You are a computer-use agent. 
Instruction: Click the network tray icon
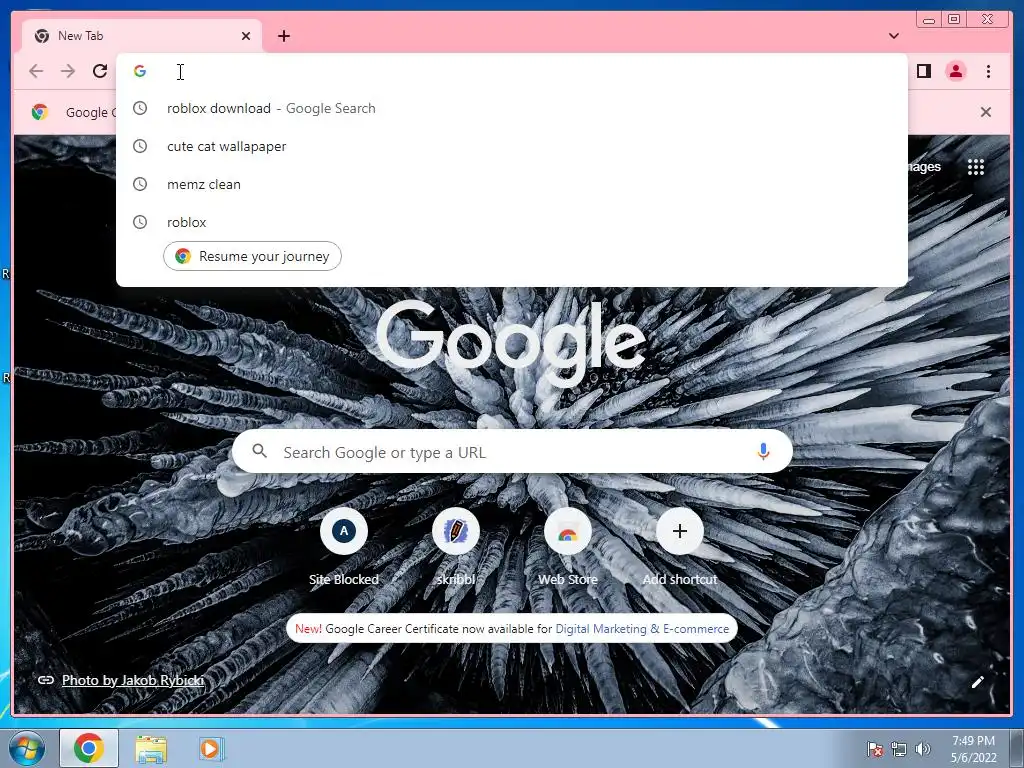pos(899,749)
